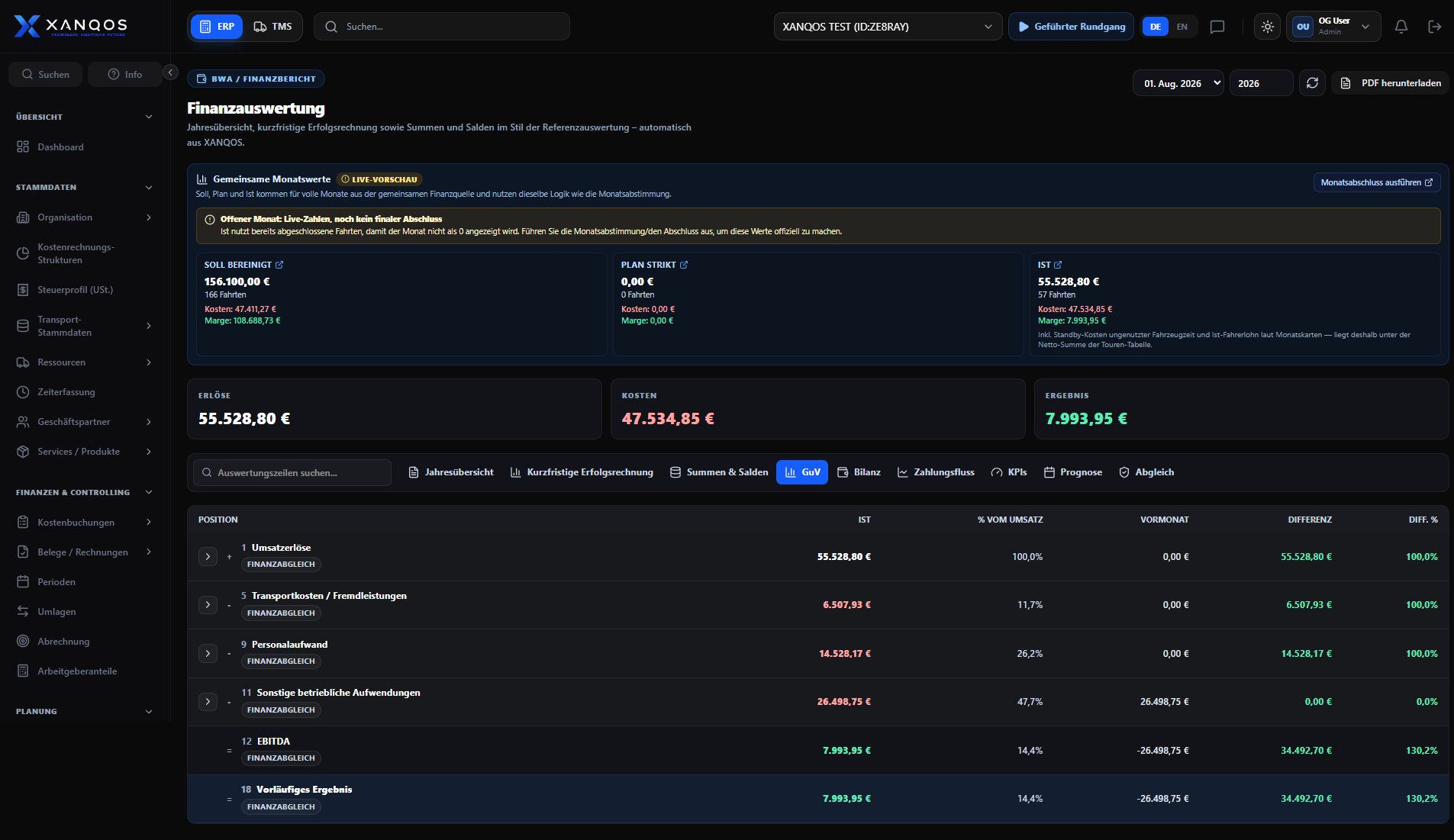
Task: Switch to the TMS module
Action: 272,27
